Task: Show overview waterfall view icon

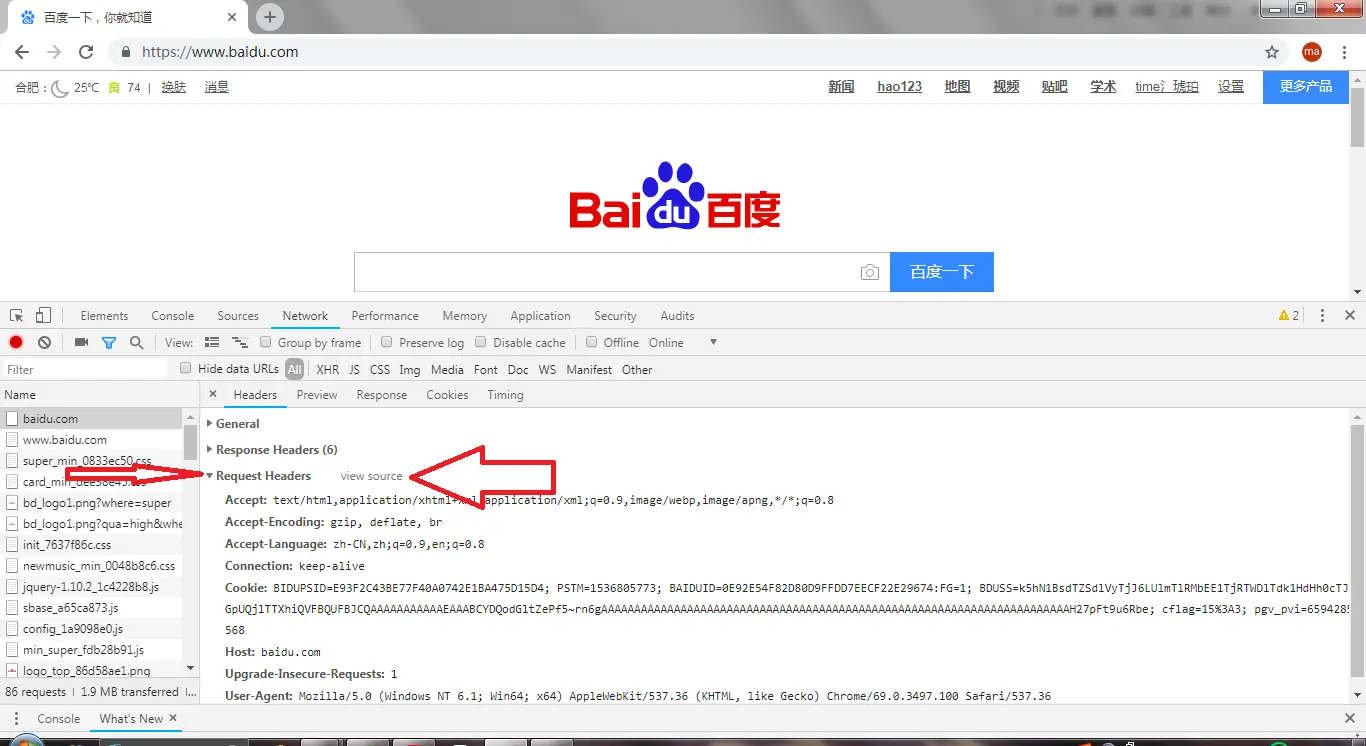Action: [x=239, y=343]
